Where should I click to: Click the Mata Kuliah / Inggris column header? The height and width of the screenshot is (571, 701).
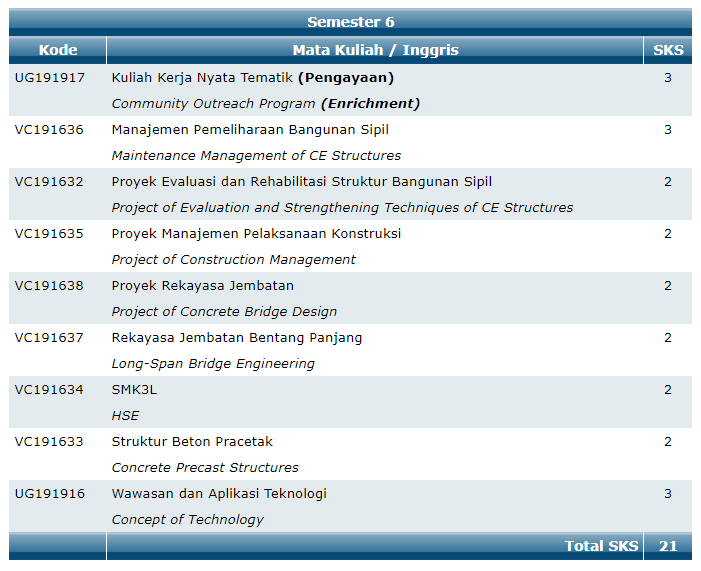coord(375,50)
